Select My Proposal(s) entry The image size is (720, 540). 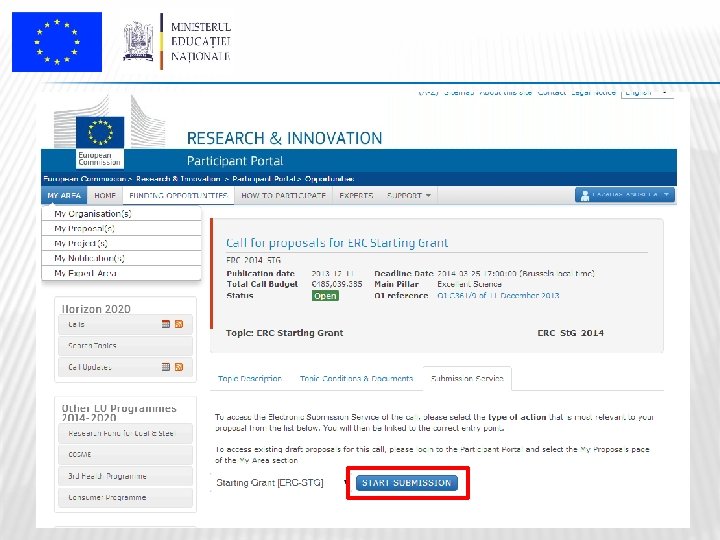121,228
